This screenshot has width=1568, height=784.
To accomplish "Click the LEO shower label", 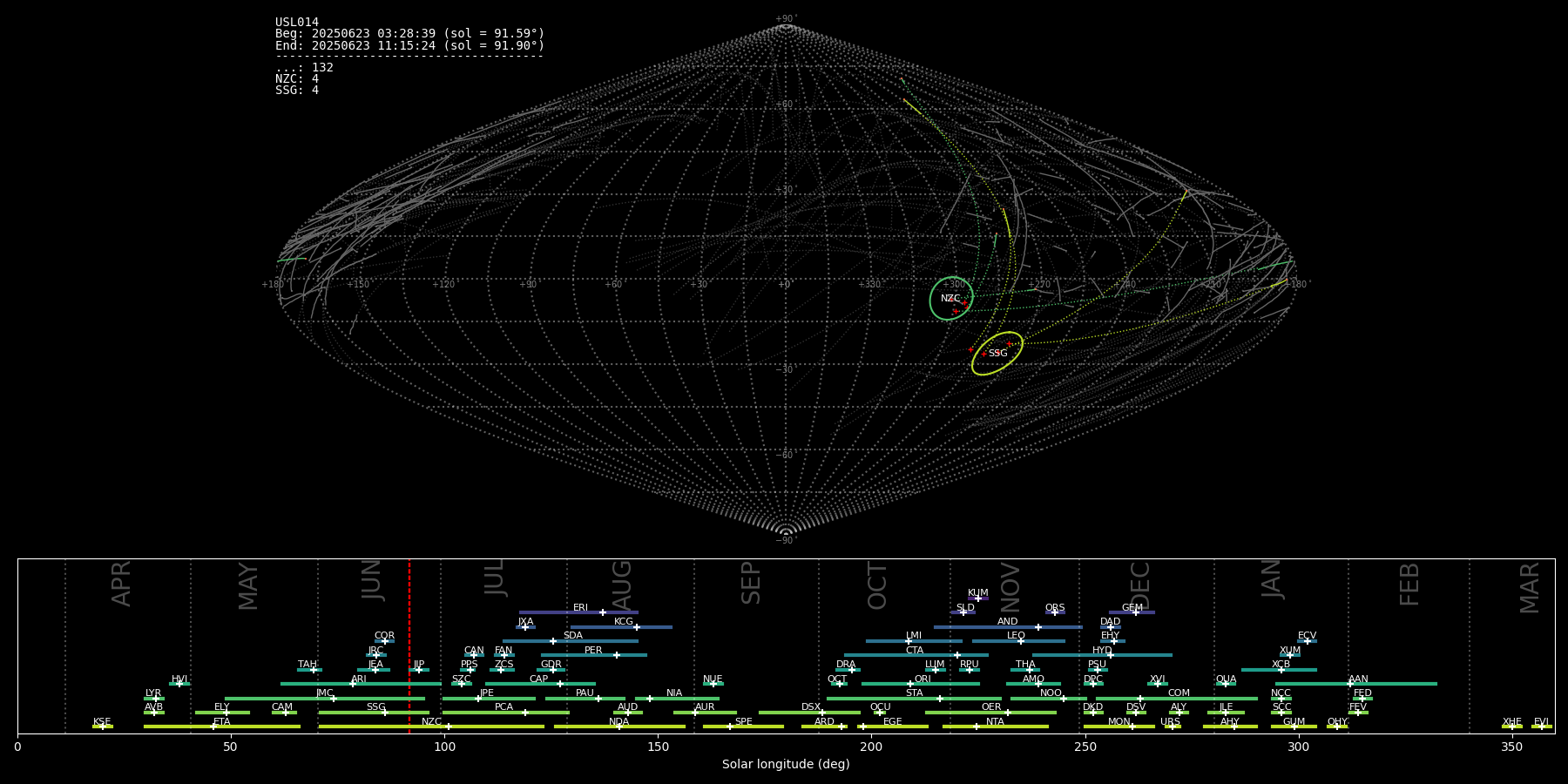I will 1016,636.
